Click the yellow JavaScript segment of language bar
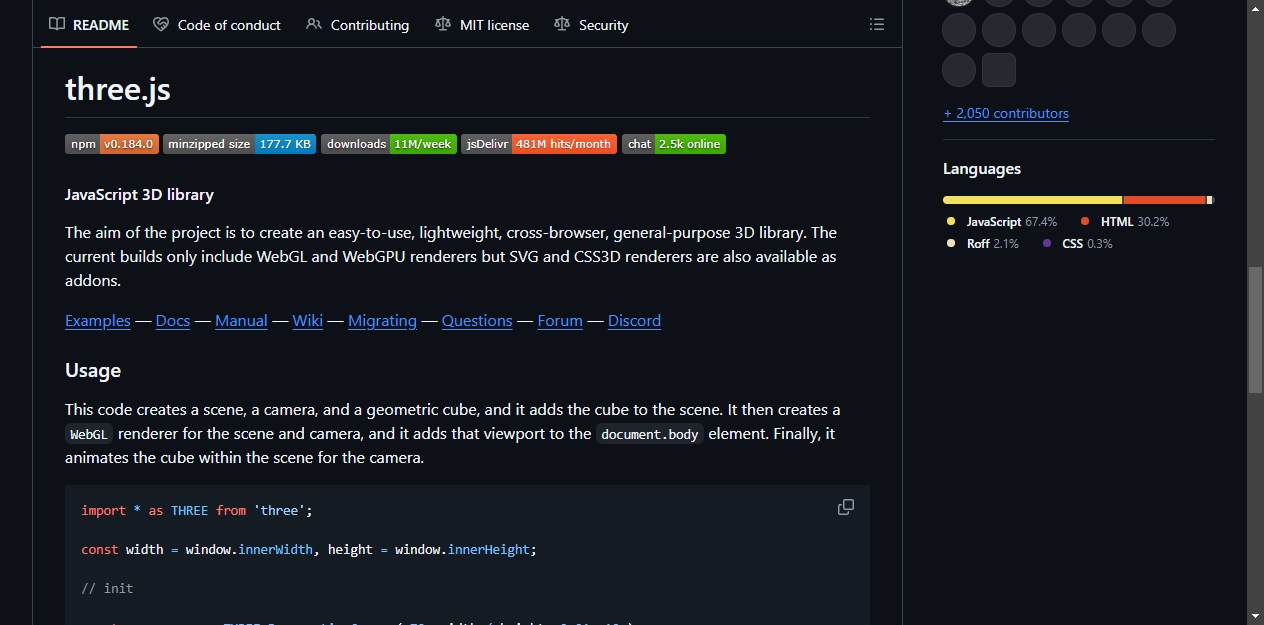Viewport: 1264px width, 625px height. pyautogui.click(x=1032, y=200)
